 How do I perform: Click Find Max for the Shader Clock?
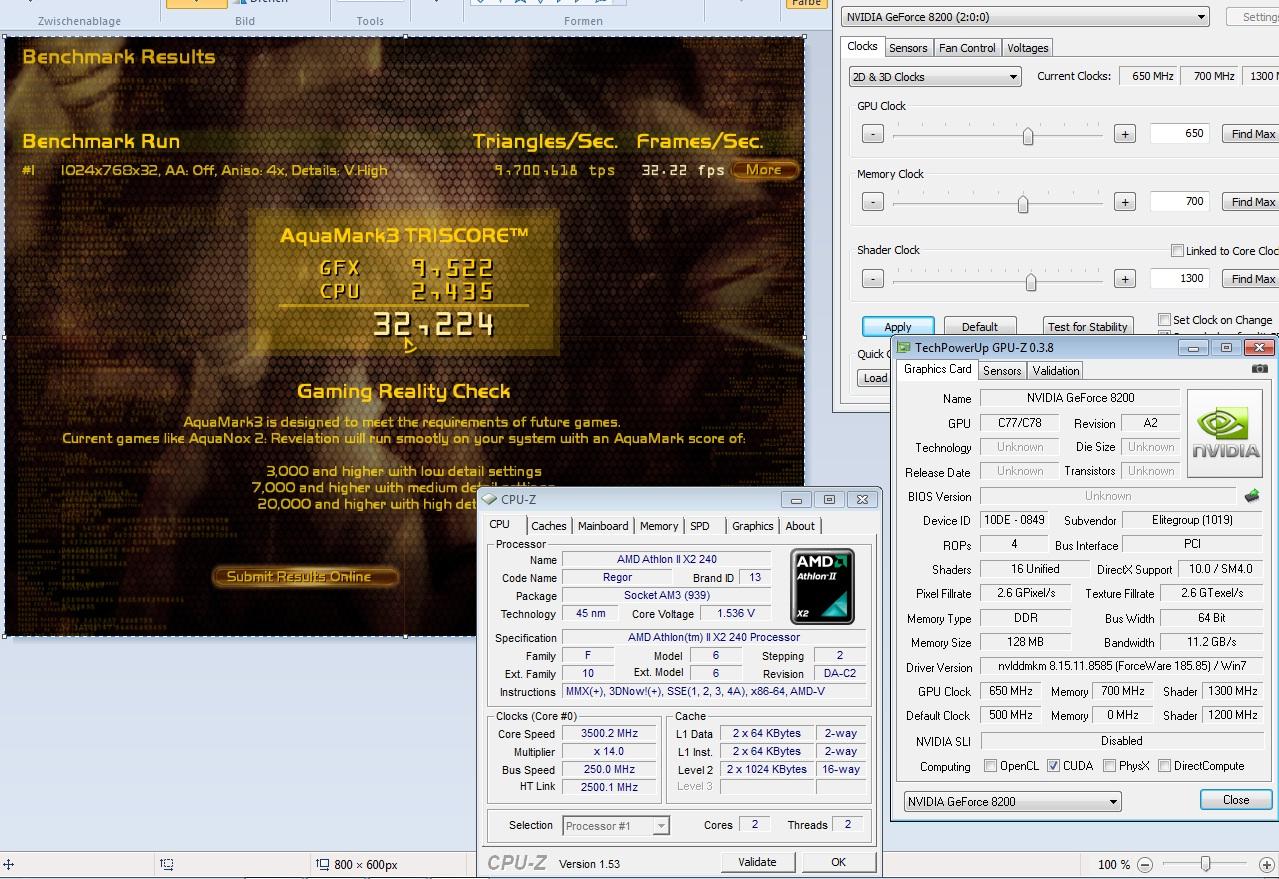pos(1252,279)
